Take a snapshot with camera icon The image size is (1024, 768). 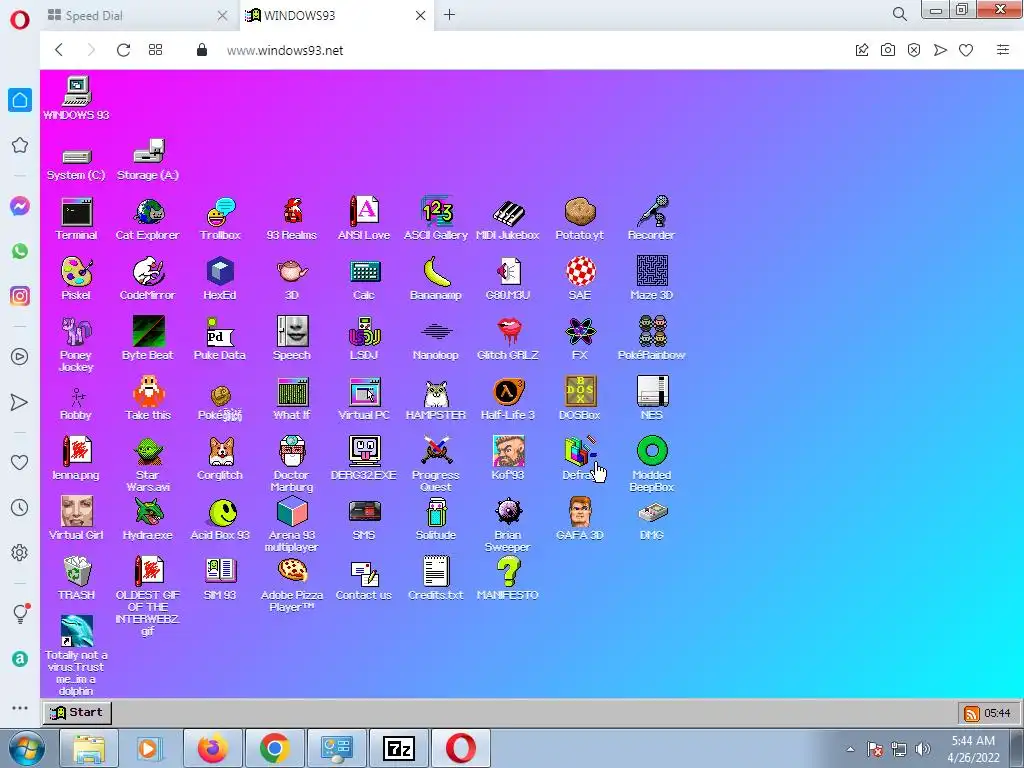(888, 50)
